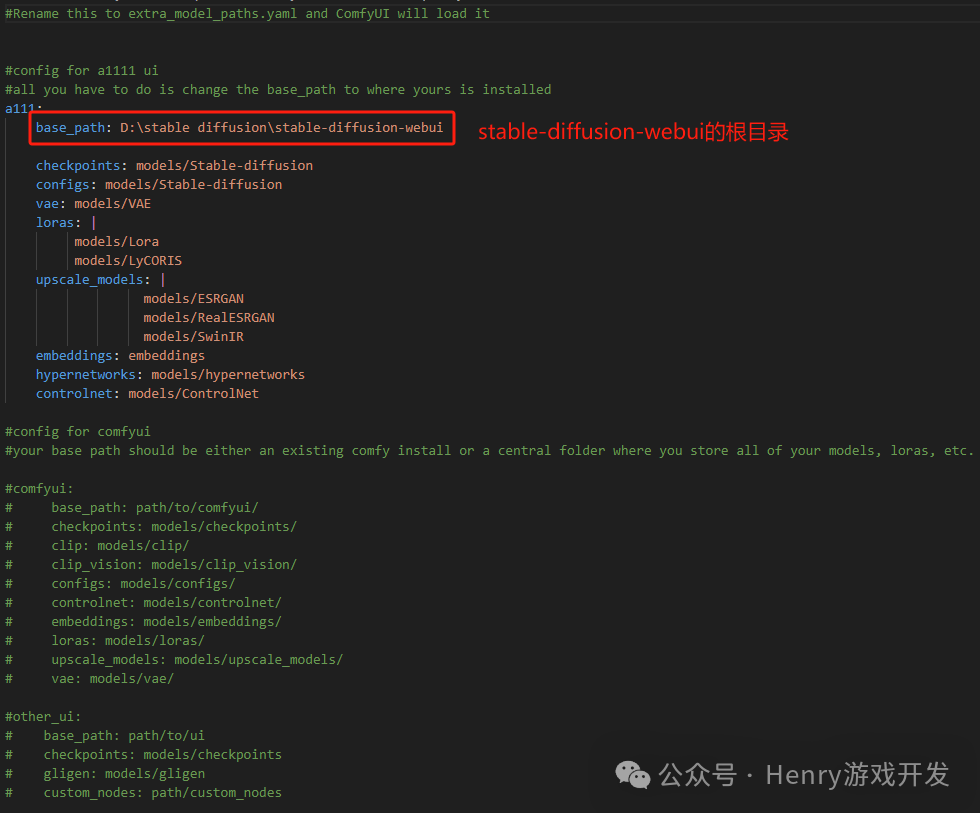Viewport: 980px width, 813px height.
Task: Click the 'models/ESRGAN' entry
Action: coord(194,299)
